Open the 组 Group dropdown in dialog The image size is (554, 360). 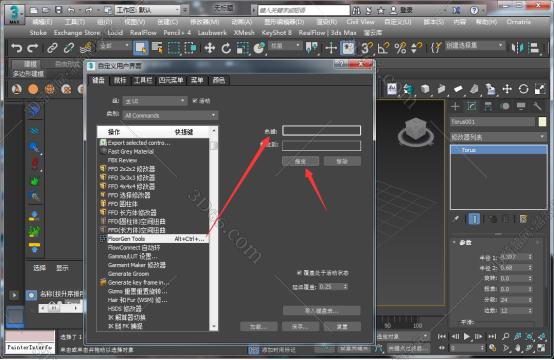(155, 101)
